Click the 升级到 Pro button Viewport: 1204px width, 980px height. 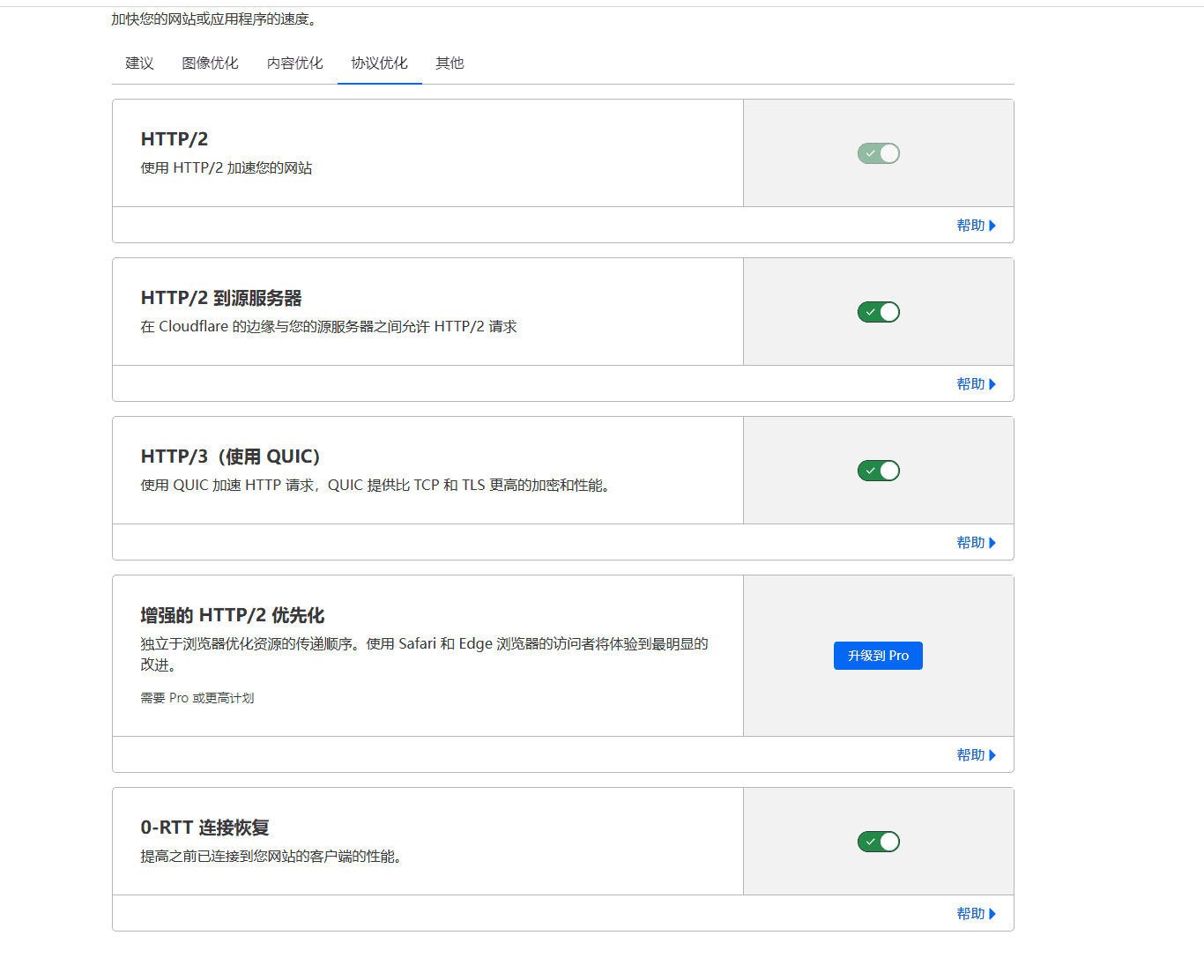878,655
